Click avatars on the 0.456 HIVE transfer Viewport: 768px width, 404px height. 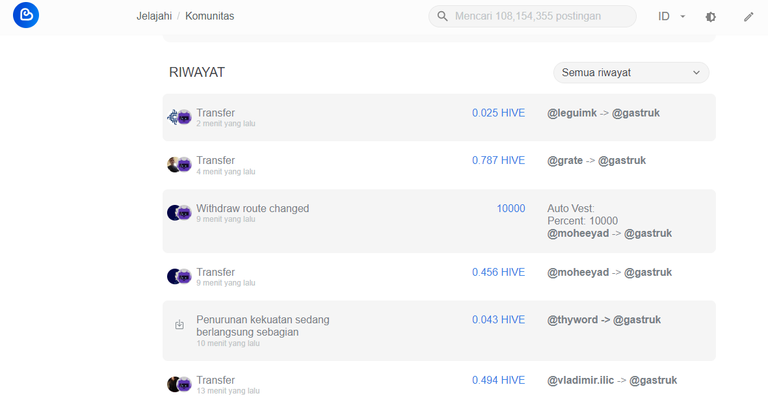click(x=179, y=276)
